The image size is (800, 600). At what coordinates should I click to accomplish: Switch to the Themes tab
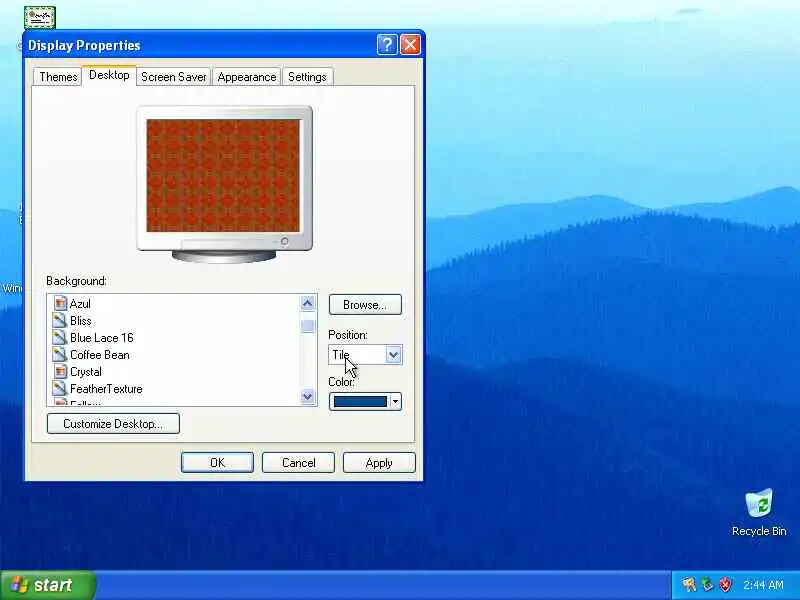pyautogui.click(x=58, y=77)
